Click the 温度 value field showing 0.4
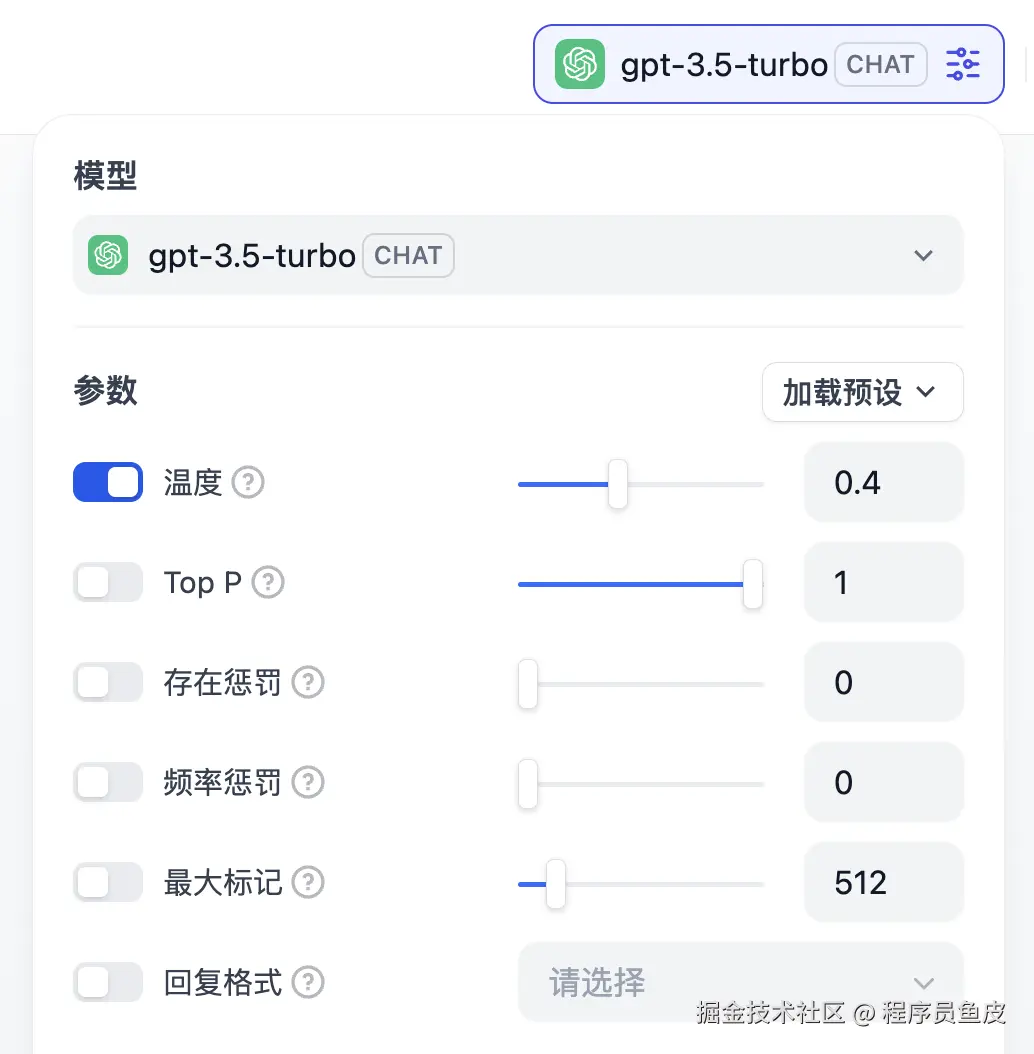Viewport: 1034px width, 1054px height. 883,483
